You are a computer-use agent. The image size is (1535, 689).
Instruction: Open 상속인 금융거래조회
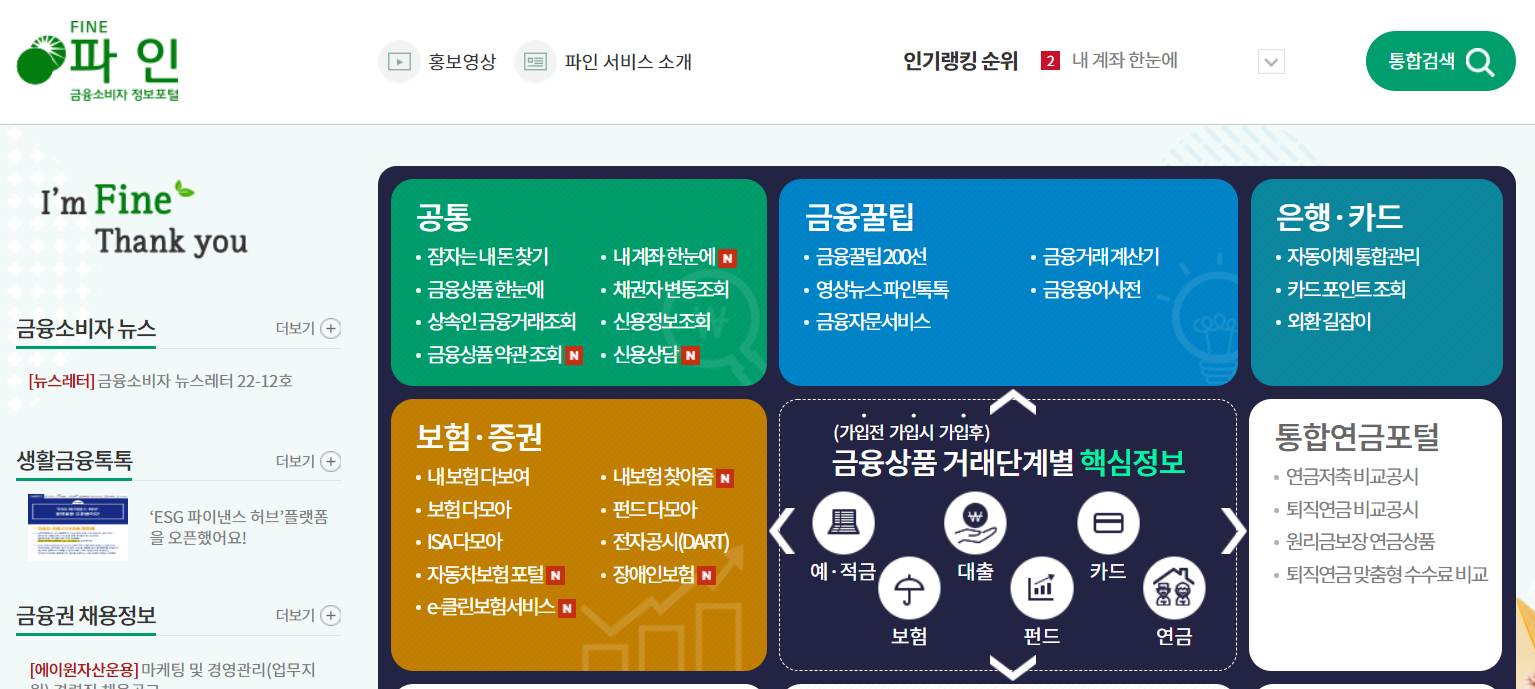501,322
